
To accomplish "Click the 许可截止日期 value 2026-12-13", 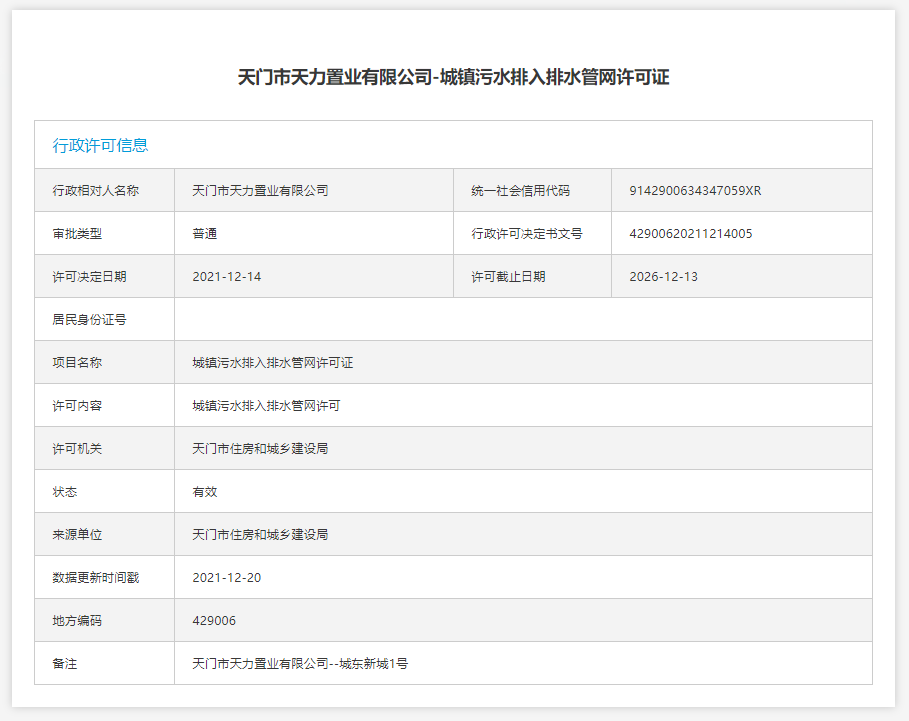I will pos(664,277).
